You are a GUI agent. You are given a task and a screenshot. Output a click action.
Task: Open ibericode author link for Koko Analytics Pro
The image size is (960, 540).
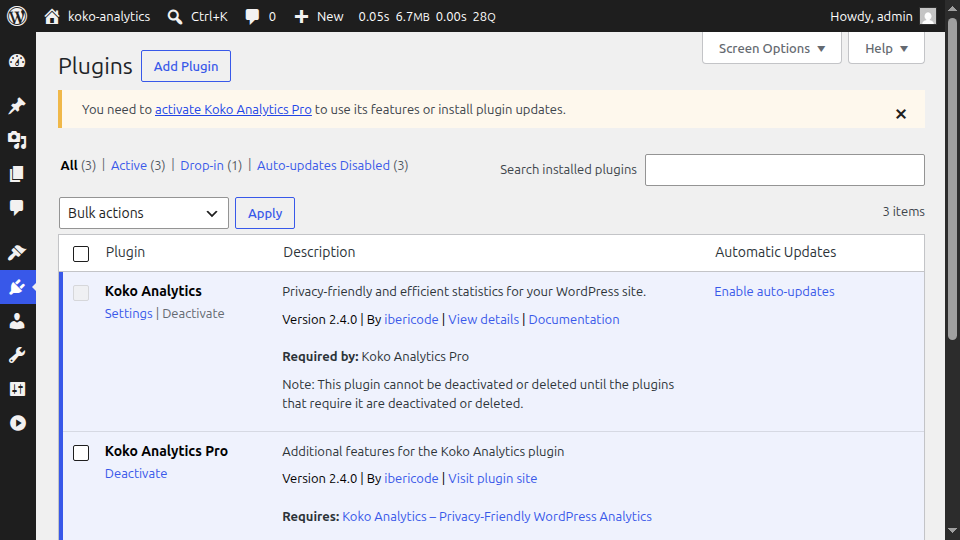pyautogui.click(x=411, y=479)
